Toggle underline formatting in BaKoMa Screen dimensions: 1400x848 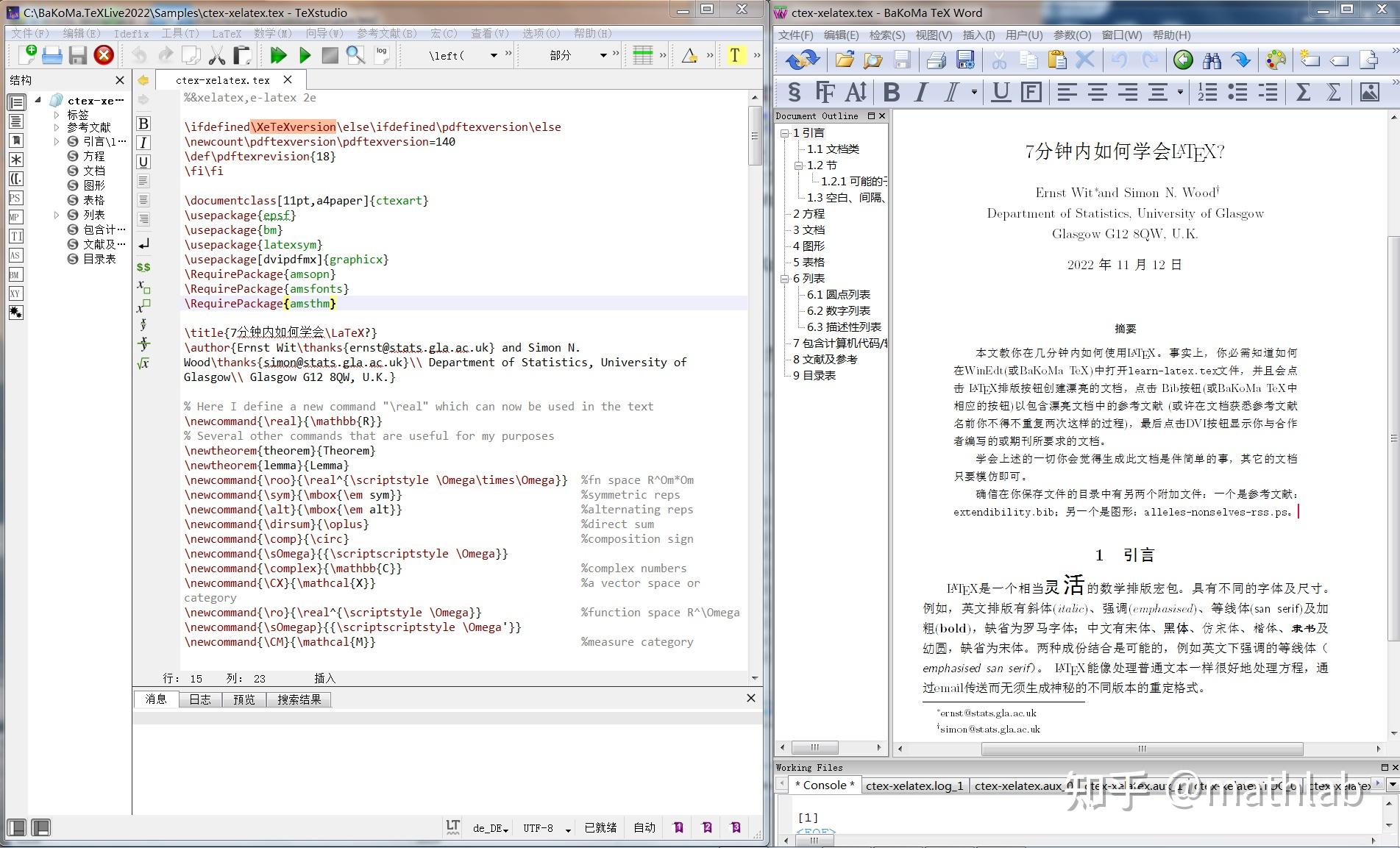1000,92
